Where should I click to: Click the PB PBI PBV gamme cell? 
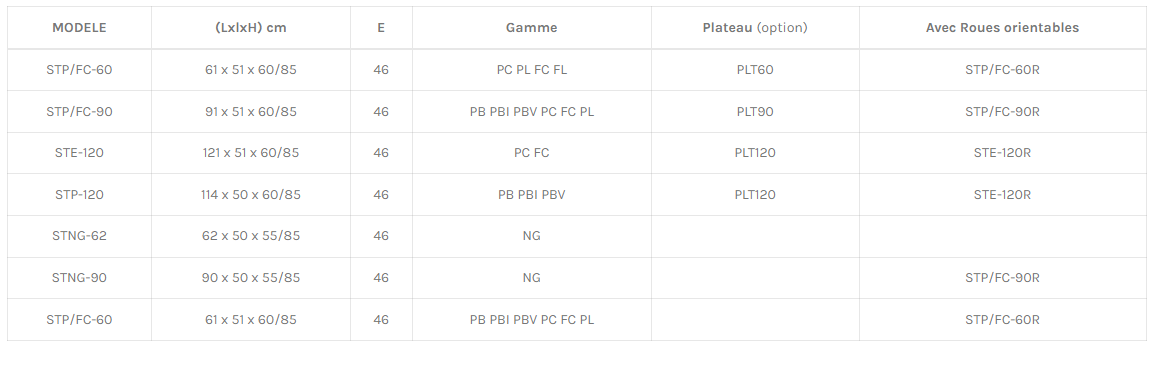click(532, 195)
